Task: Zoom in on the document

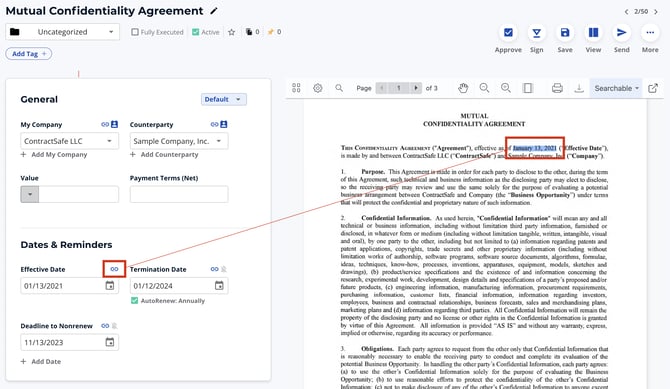Action: [x=506, y=88]
